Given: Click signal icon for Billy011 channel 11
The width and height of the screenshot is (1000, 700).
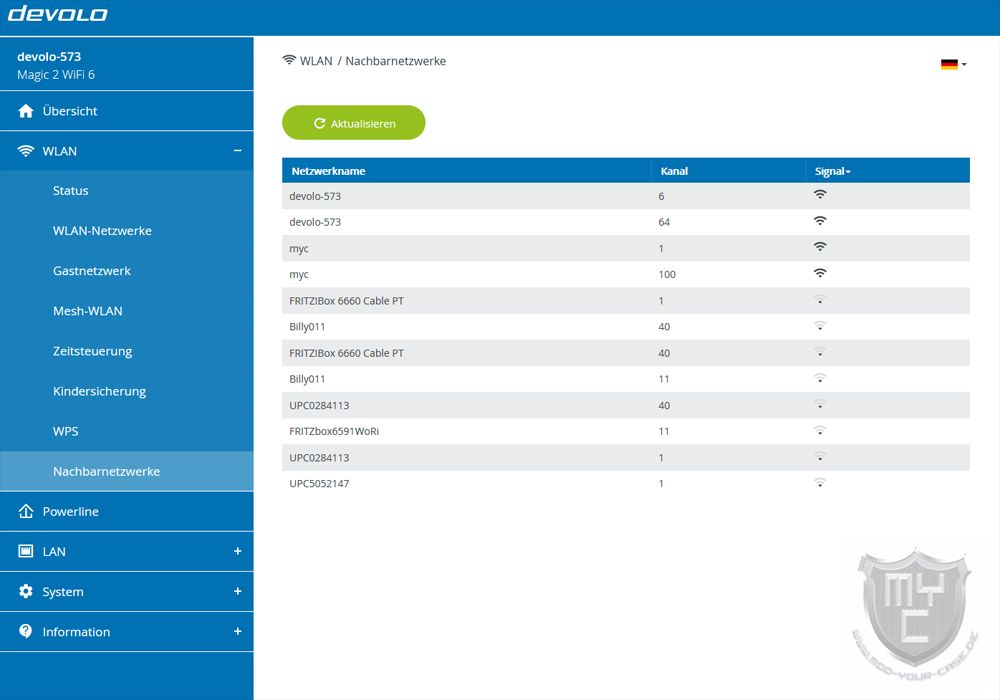Looking at the screenshot, I should (820, 378).
